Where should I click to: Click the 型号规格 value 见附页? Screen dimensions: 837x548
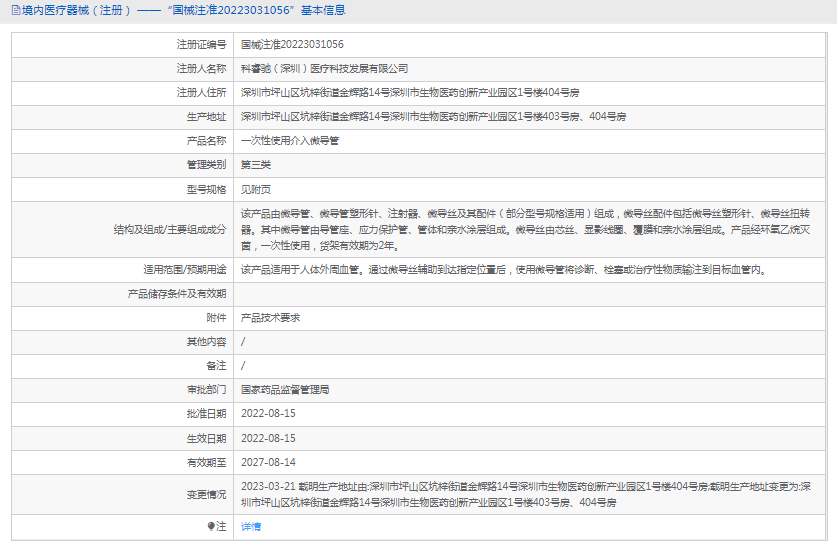click(x=256, y=189)
